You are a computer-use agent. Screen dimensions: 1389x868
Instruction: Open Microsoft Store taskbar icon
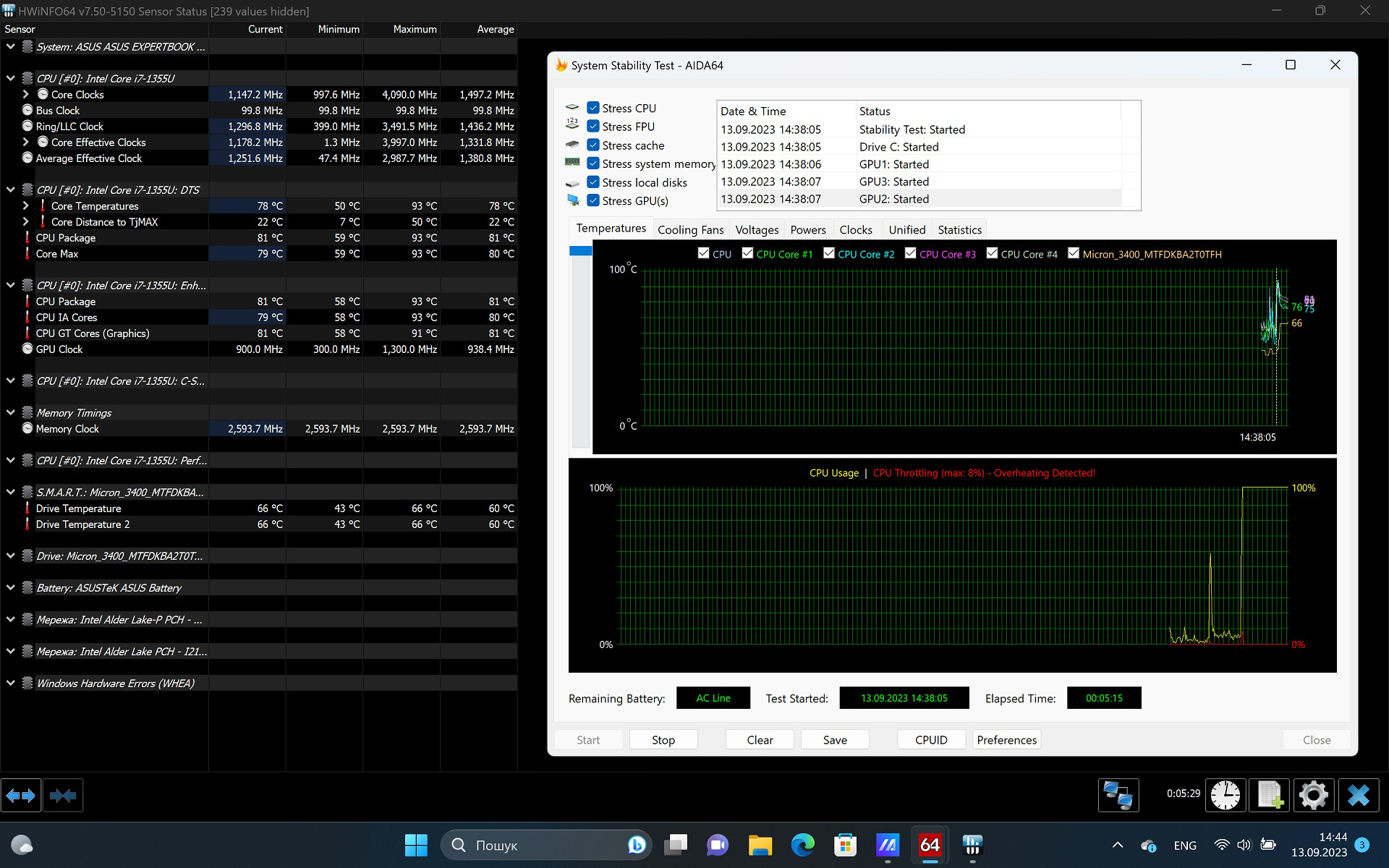[x=845, y=845]
